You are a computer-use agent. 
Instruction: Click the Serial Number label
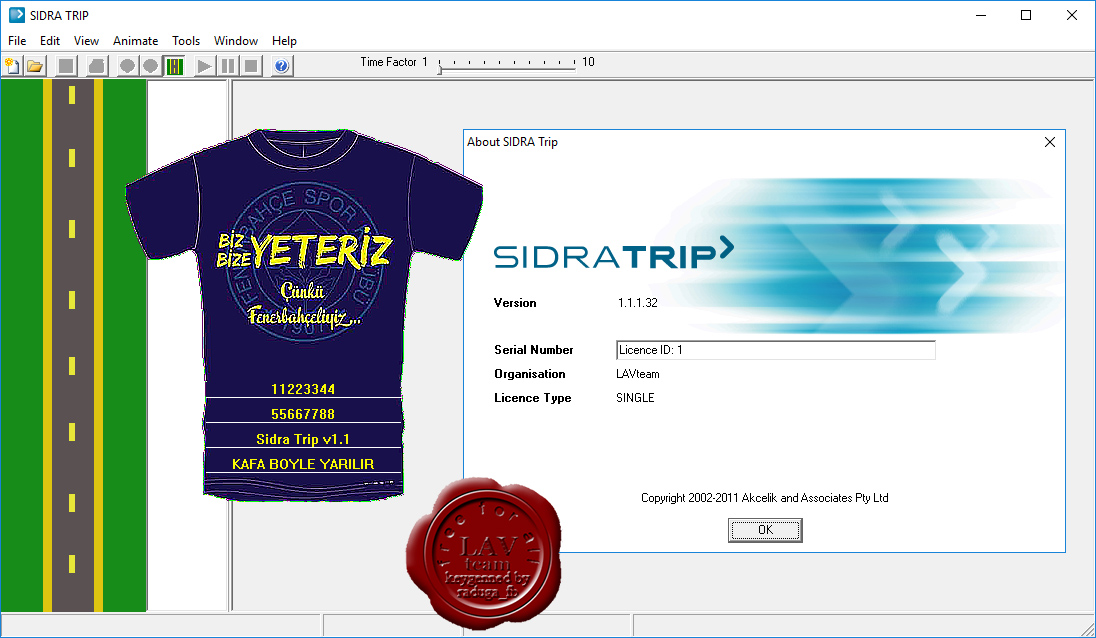pyautogui.click(x=533, y=349)
